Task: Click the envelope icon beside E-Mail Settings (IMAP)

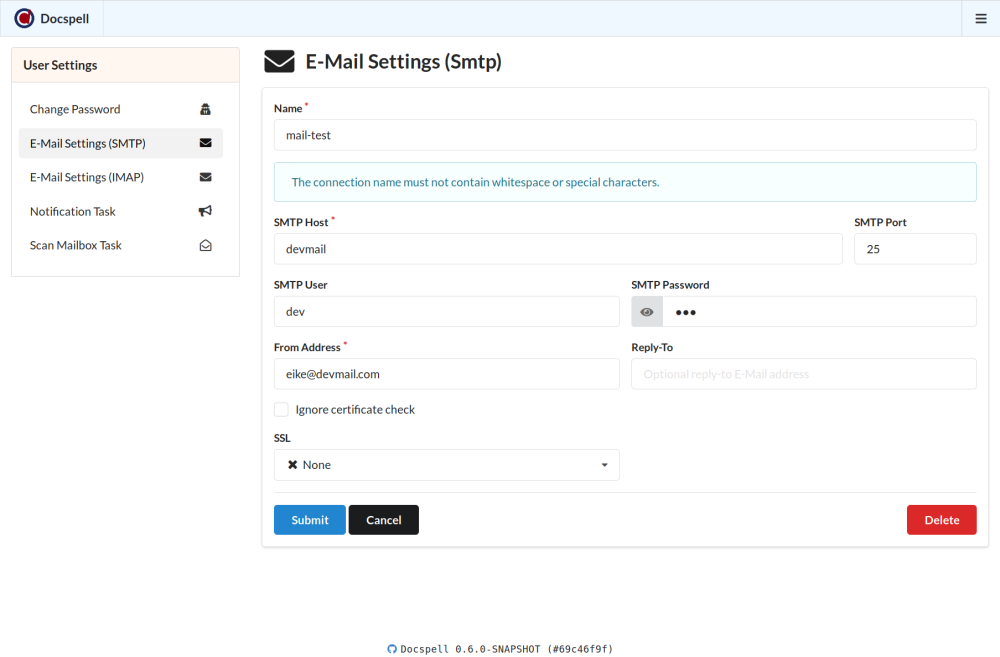Action: pos(205,177)
